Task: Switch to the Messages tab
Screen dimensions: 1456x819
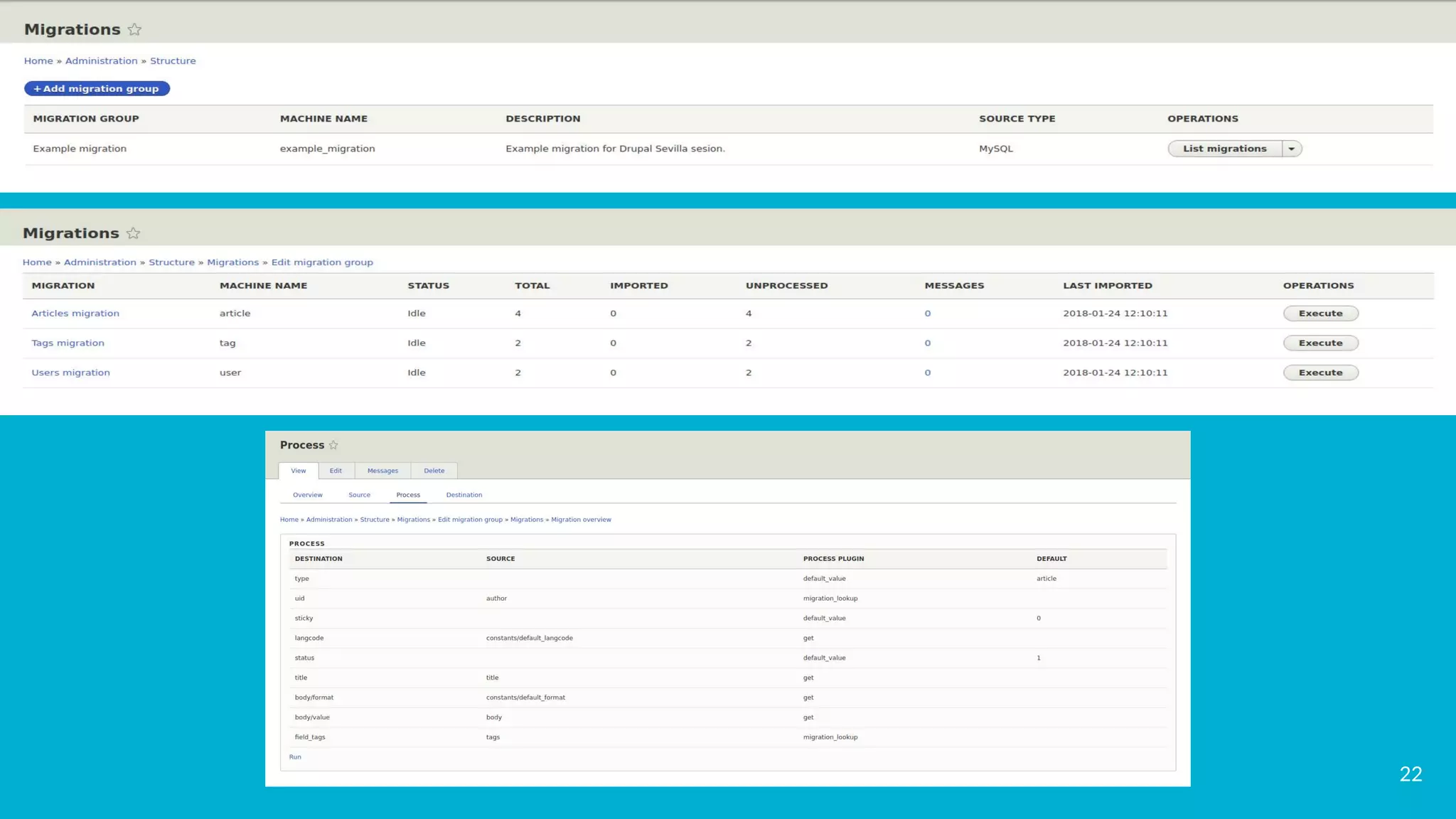Action: (382, 471)
